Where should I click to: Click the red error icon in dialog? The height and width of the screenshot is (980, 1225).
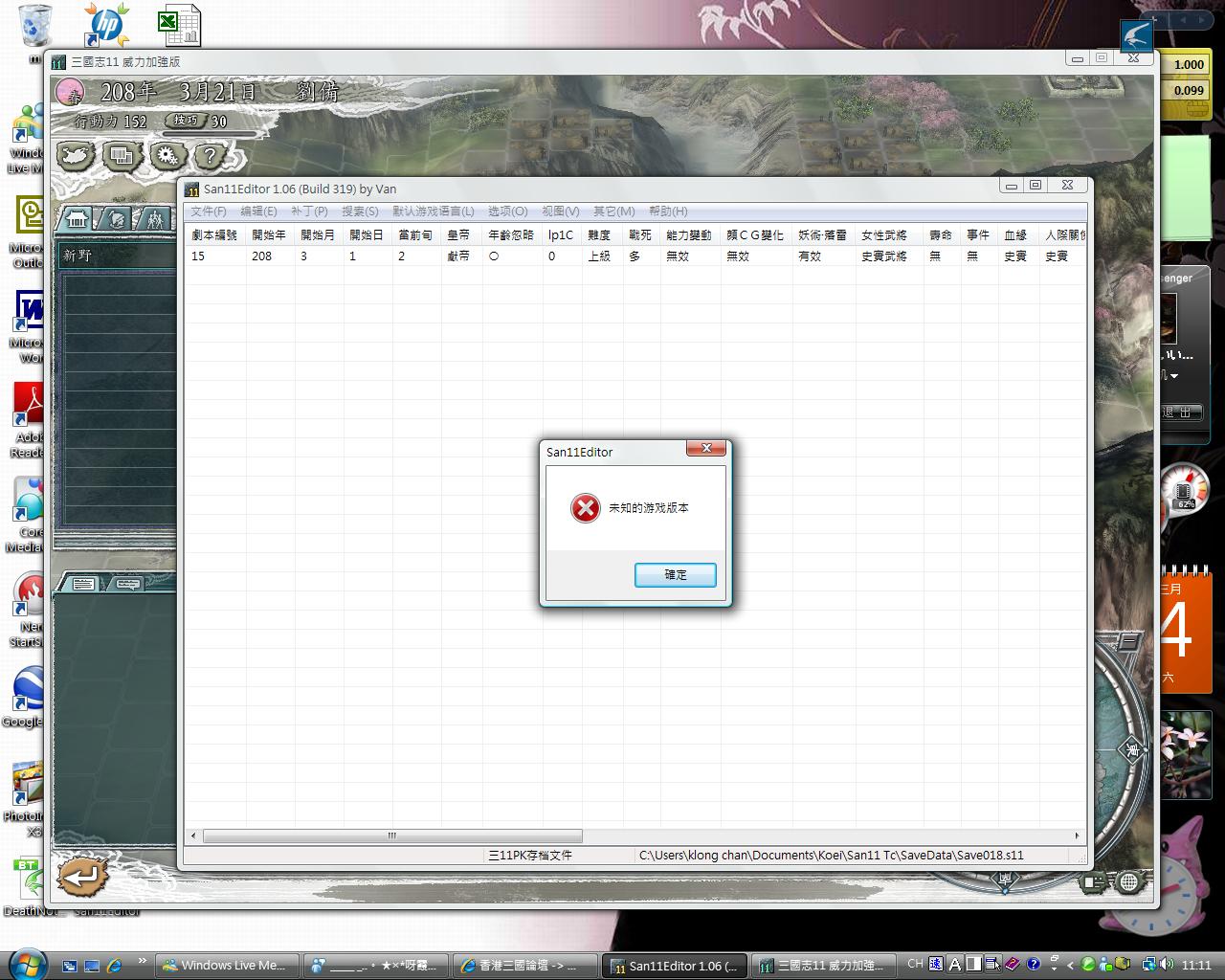[585, 508]
